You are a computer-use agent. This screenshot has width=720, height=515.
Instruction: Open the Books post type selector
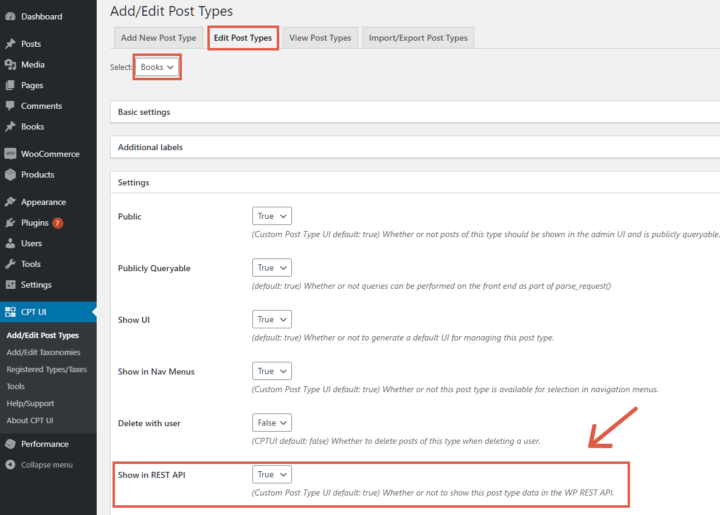point(157,67)
